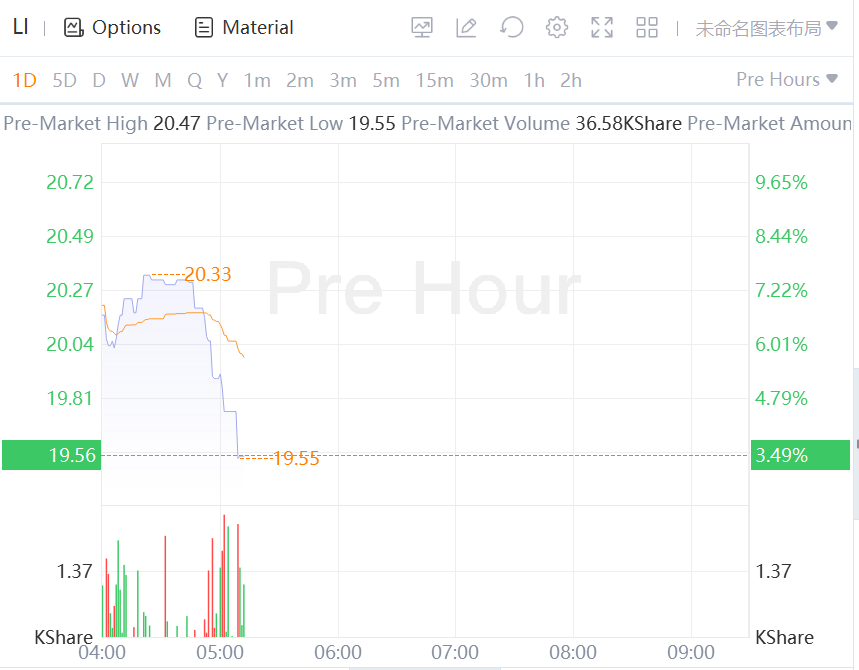859x670 pixels.
Task: Choose the 30m interval
Action: (x=488, y=81)
